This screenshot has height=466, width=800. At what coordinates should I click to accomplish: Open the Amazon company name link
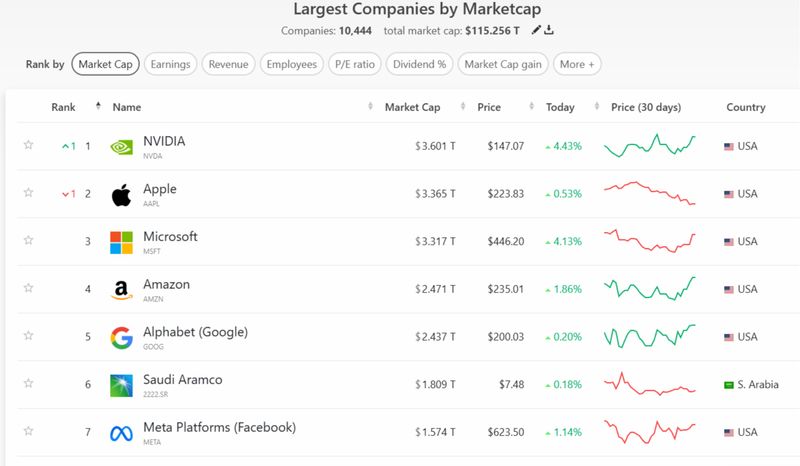[x=166, y=285]
